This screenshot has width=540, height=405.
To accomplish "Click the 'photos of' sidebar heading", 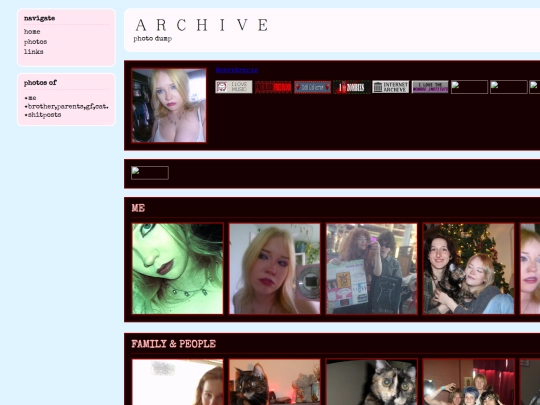I will [x=40, y=83].
